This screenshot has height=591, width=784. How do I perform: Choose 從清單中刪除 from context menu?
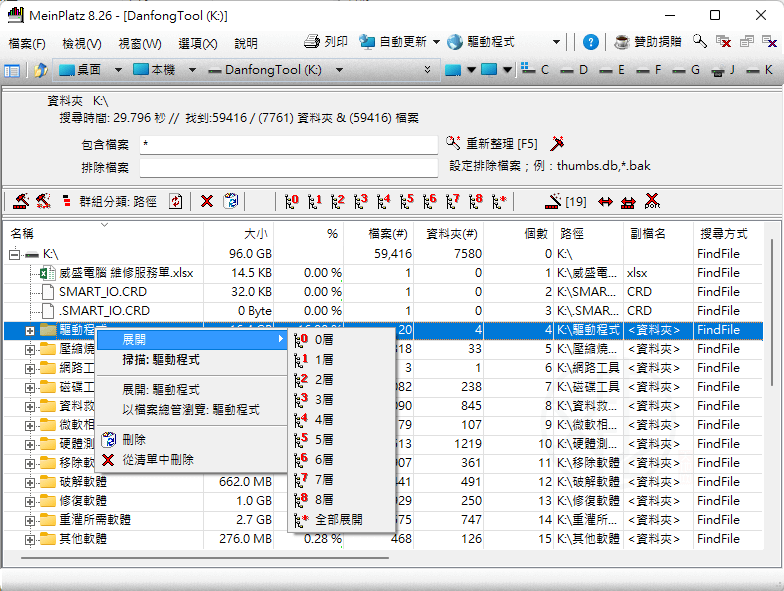157,459
